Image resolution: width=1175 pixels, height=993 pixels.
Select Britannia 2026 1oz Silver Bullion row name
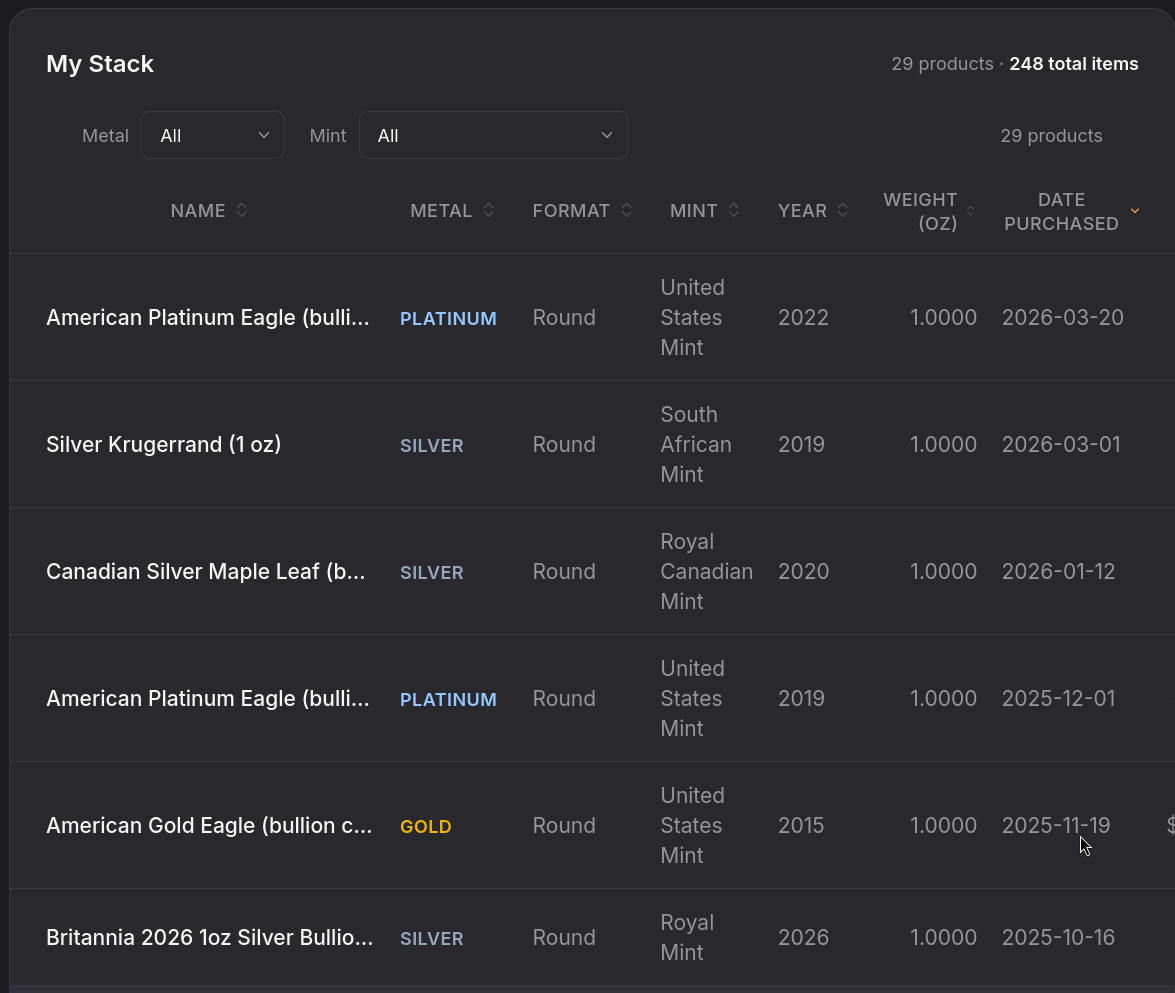[210, 938]
